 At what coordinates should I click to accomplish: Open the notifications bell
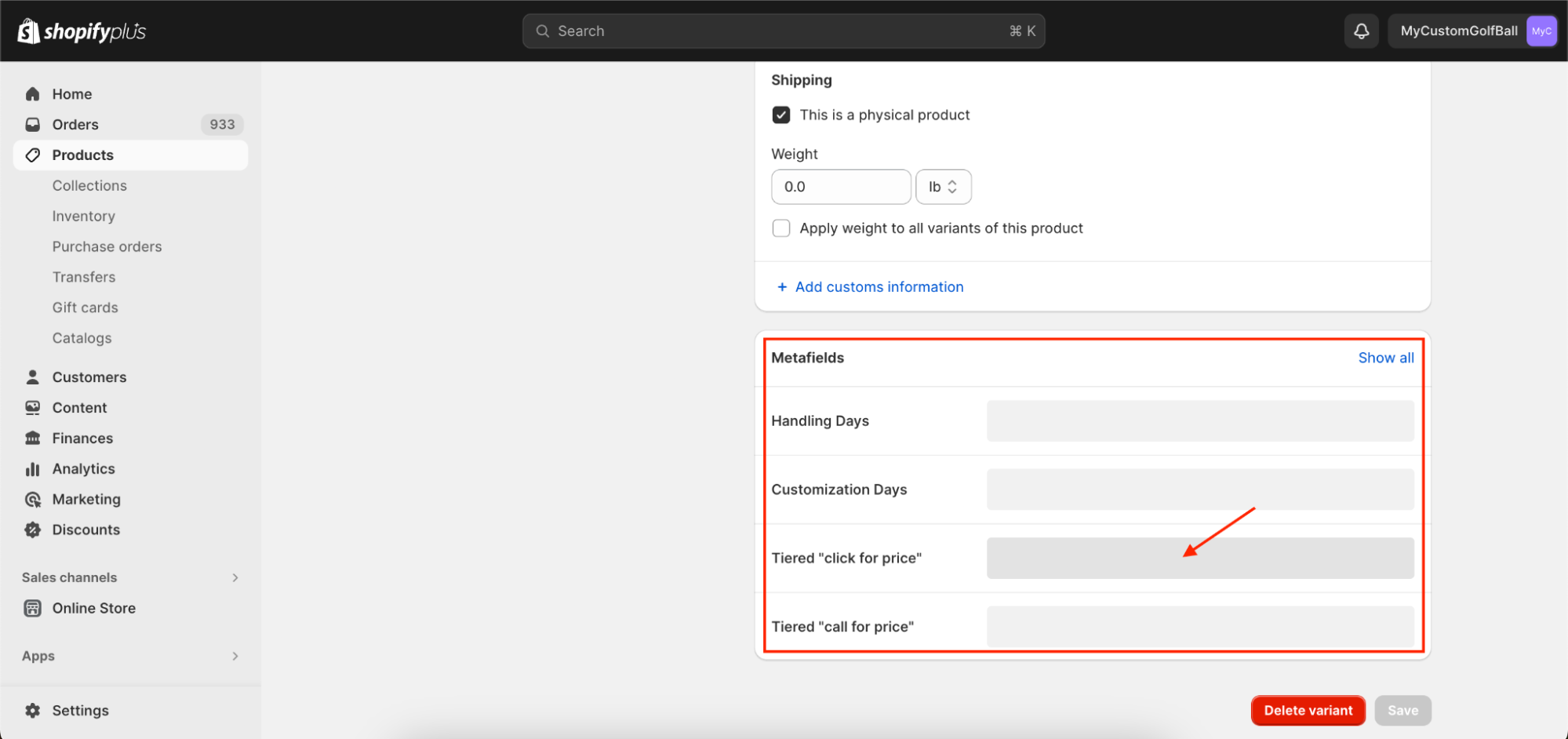point(1361,31)
